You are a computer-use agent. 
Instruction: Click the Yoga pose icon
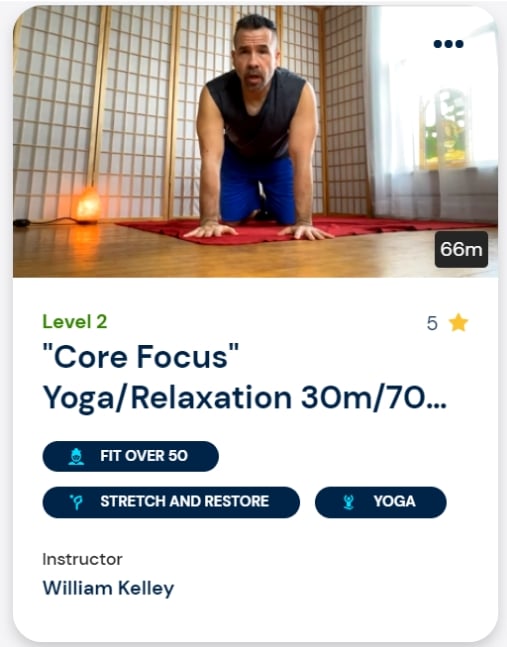(349, 502)
